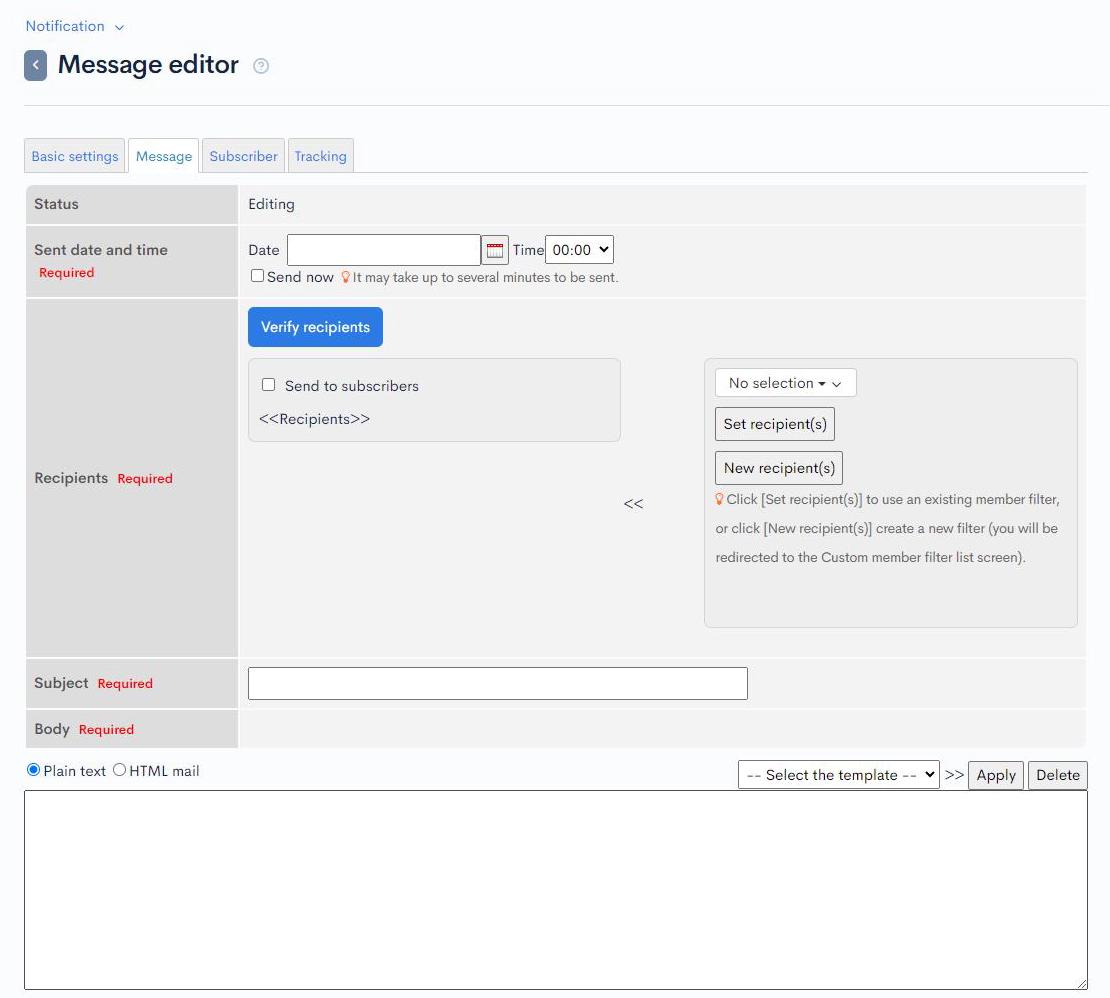Open the Time dropdown

pyautogui.click(x=578, y=249)
